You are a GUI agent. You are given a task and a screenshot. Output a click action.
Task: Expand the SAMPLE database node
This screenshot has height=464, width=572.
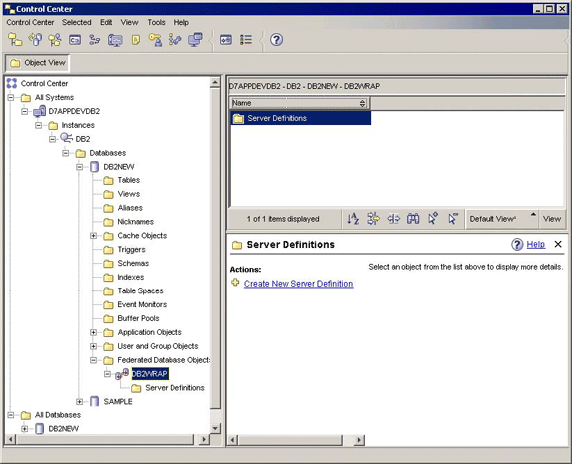[80, 402]
